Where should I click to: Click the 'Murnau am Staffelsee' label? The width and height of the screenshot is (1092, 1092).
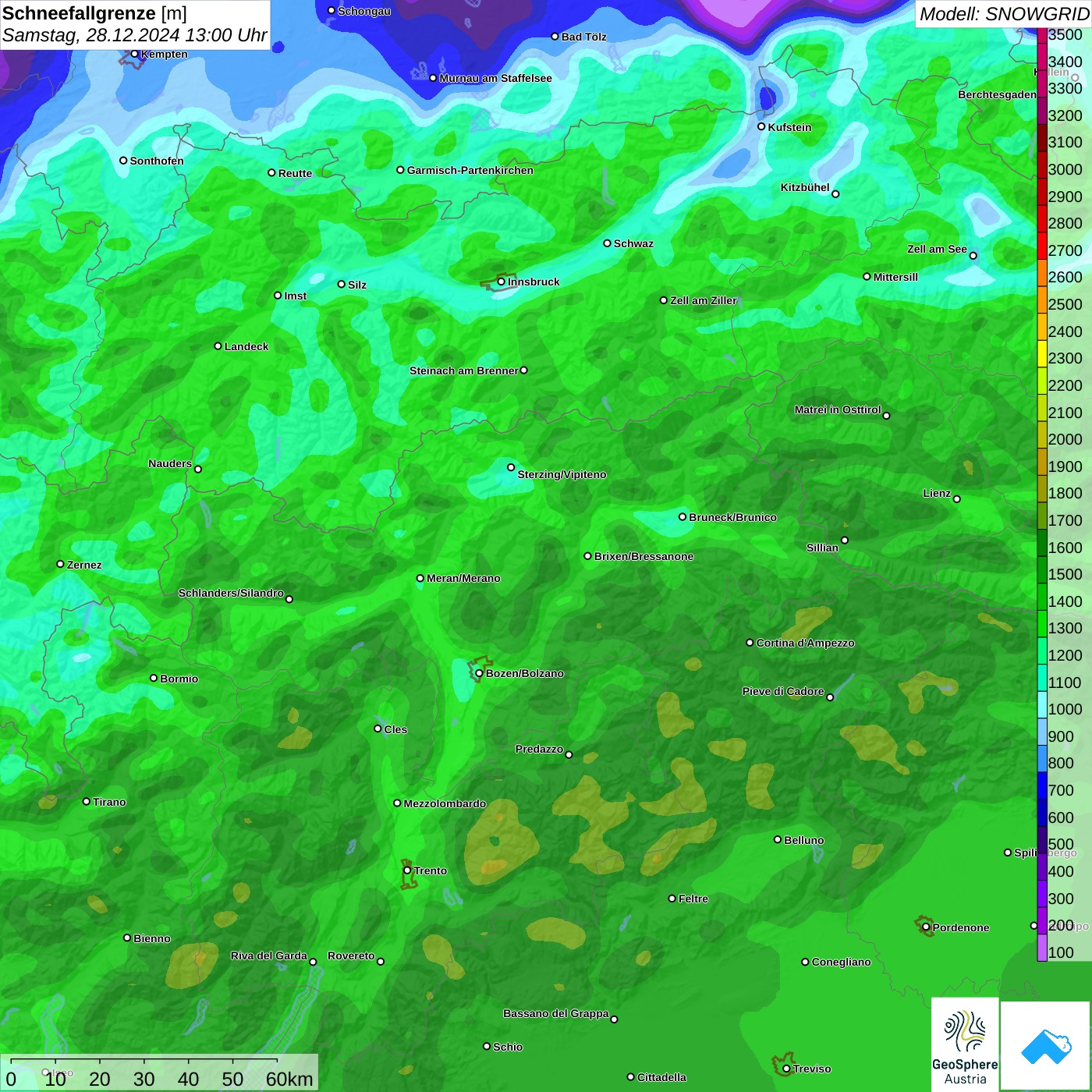pyautogui.click(x=495, y=78)
